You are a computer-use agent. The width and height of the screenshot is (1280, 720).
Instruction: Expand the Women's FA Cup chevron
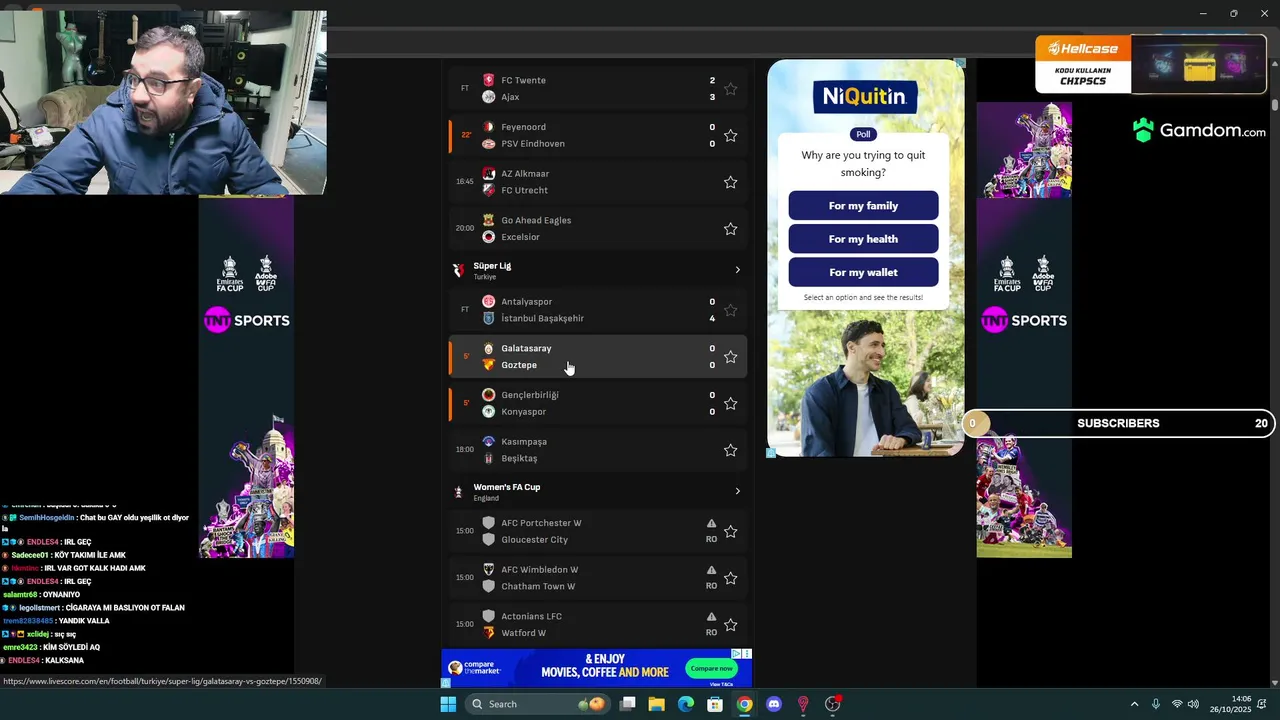click(738, 491)
